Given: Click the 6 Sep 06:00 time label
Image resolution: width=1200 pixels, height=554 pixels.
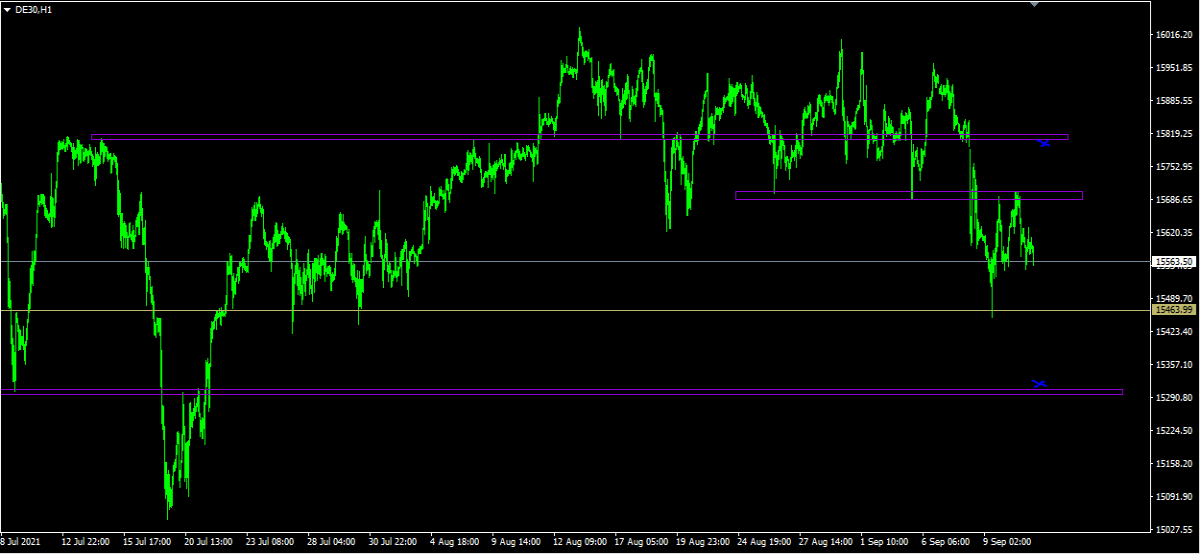Looking at the screenshot, I should point(947,542).
